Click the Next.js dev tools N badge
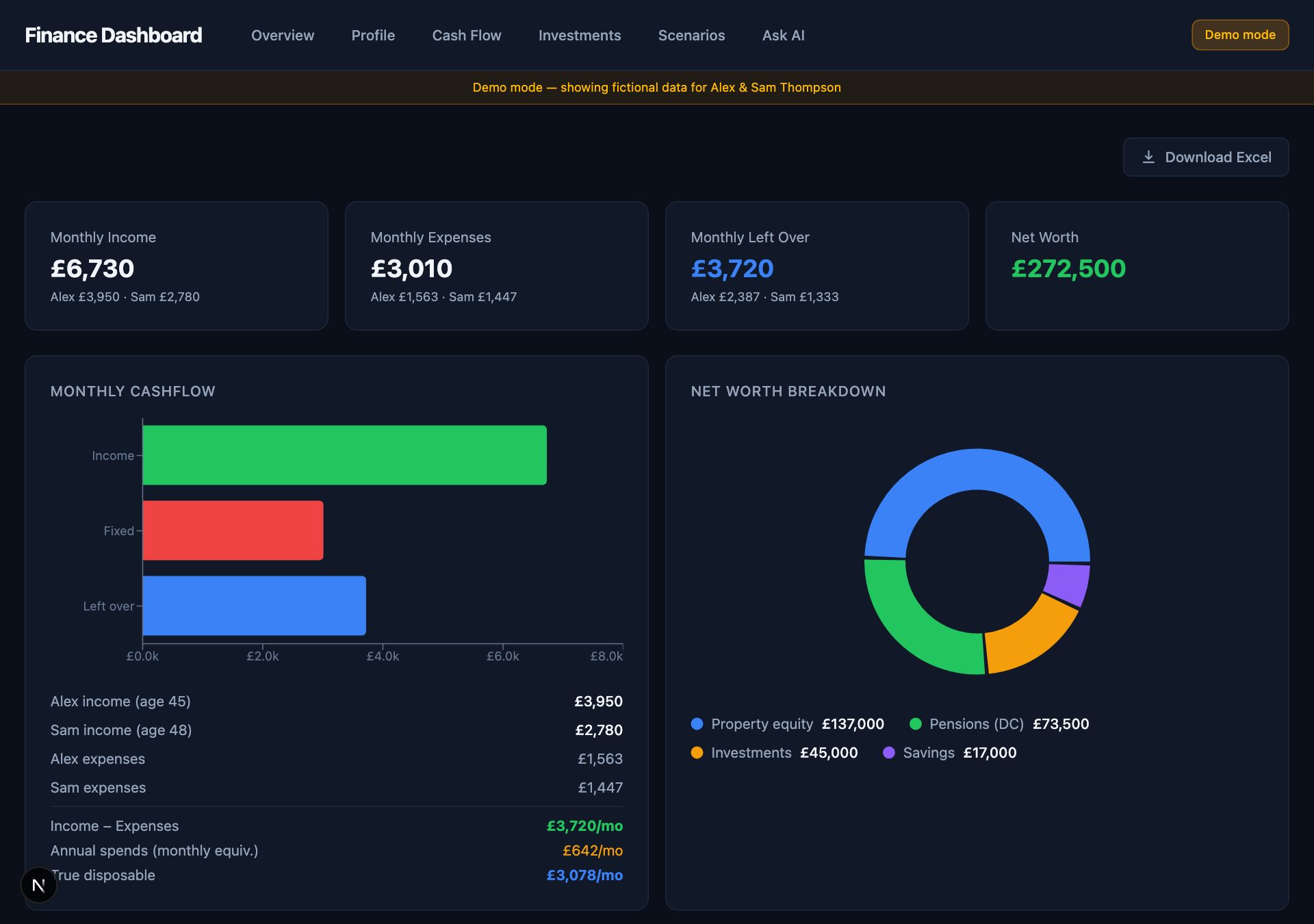Image resolution: width=1314 pixels, height=924 pixels. click(x=39, y=885)
